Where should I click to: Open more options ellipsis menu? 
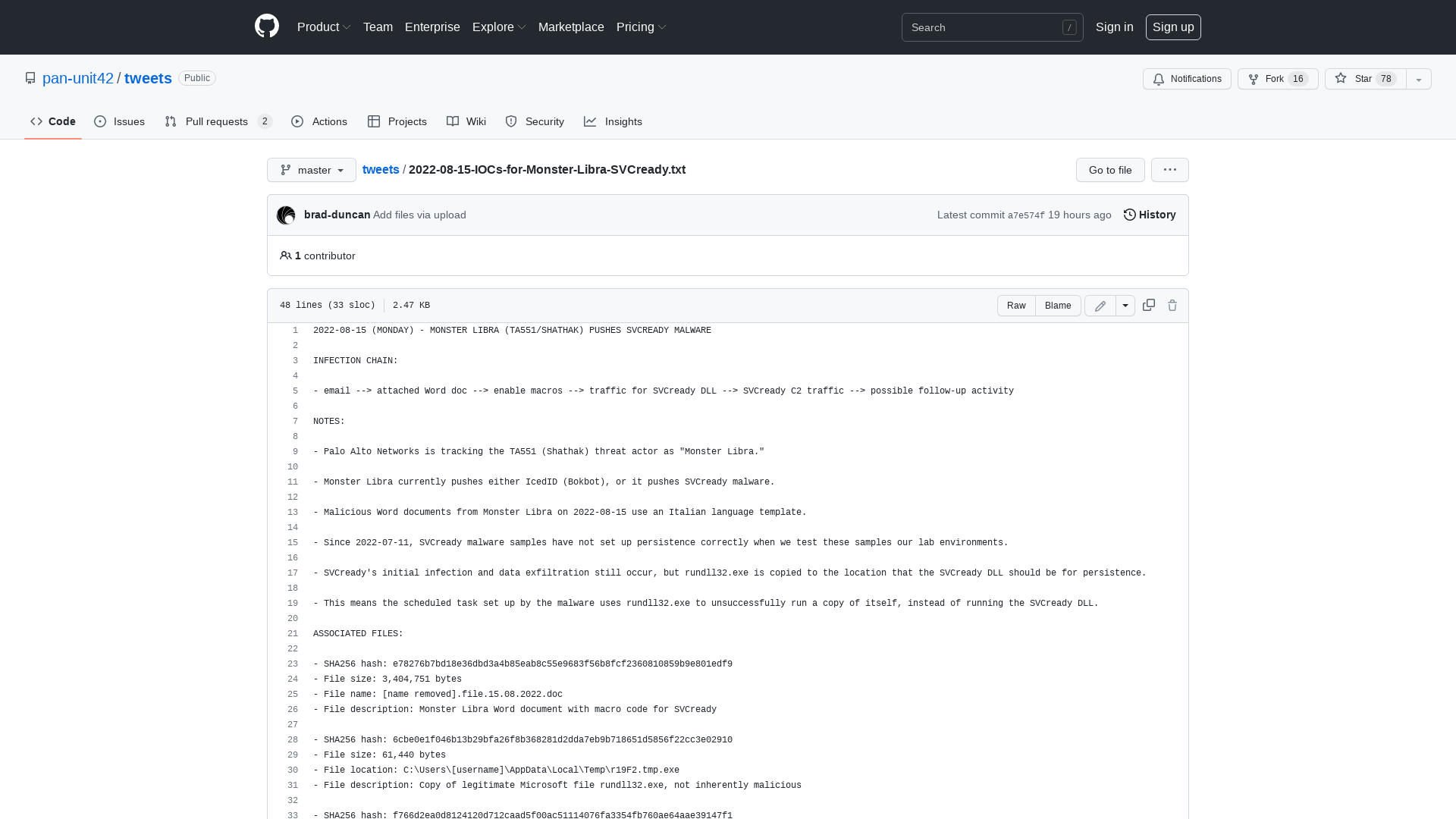[1169, 170]
